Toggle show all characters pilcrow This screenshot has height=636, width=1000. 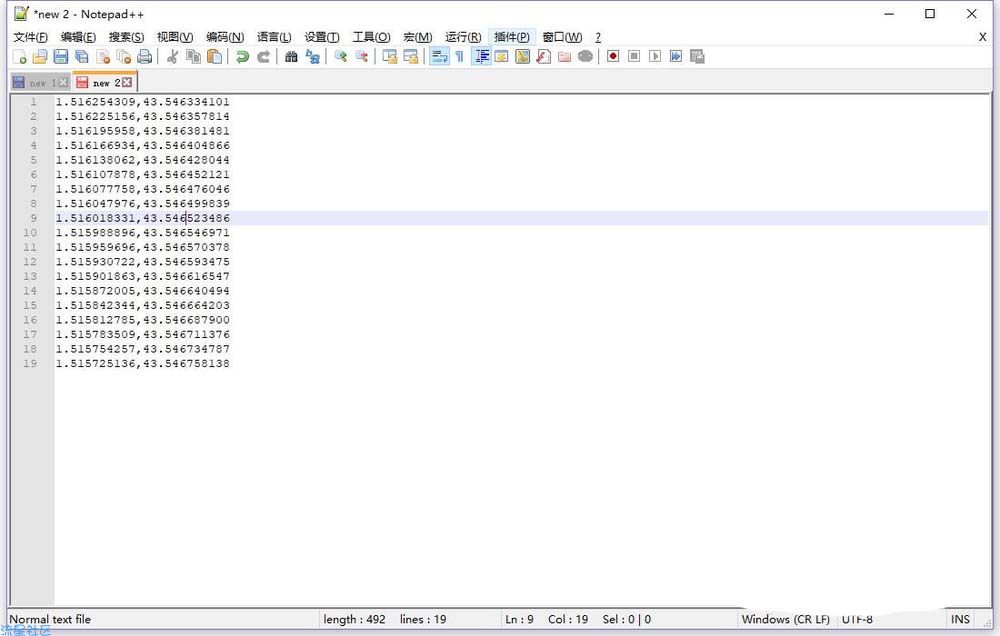coord(460,57)
